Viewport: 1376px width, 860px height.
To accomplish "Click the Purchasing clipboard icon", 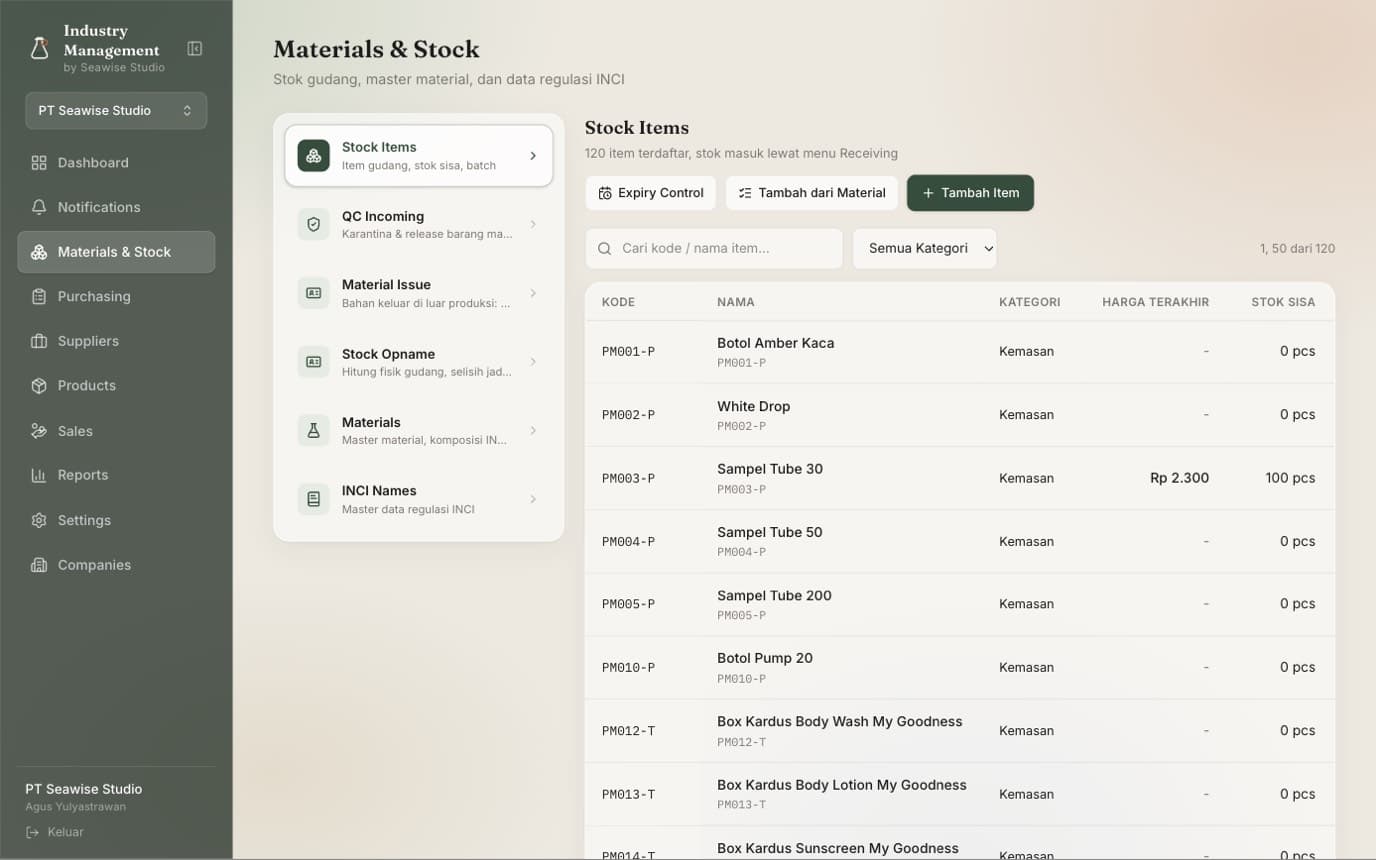I will click(x=39, y=296).
